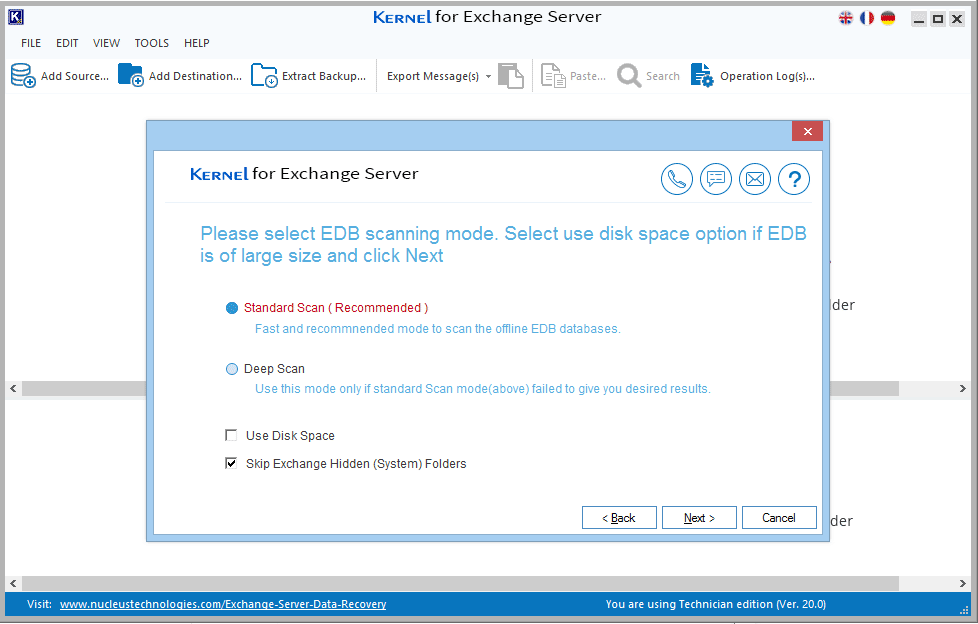The width and height of the screenshot is (978, 624).
Task: Click the Operation Log(s)... label
Action: tap(767, 76)
